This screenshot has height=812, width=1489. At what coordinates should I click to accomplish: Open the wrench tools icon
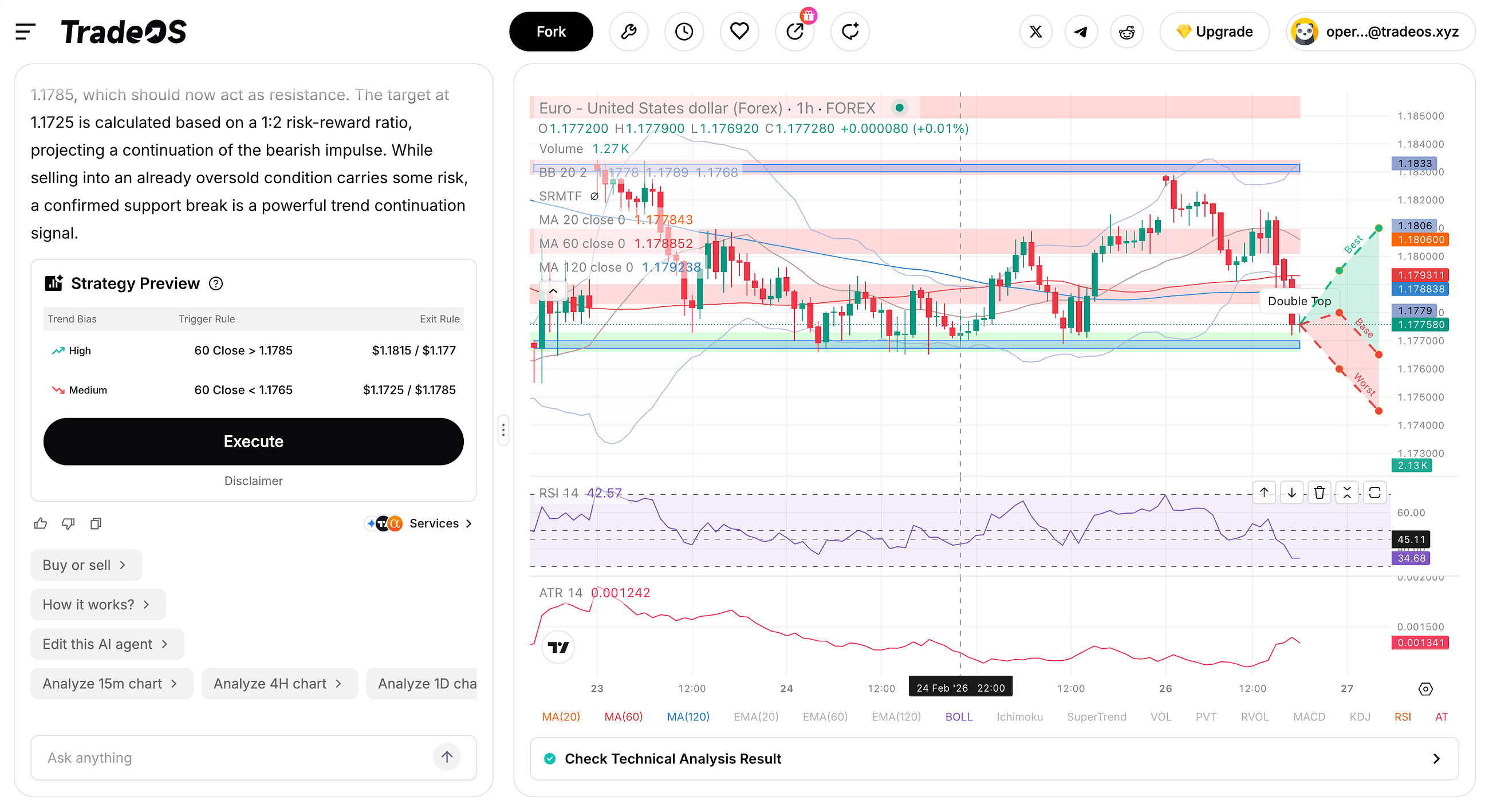click(x=628, y=32)
